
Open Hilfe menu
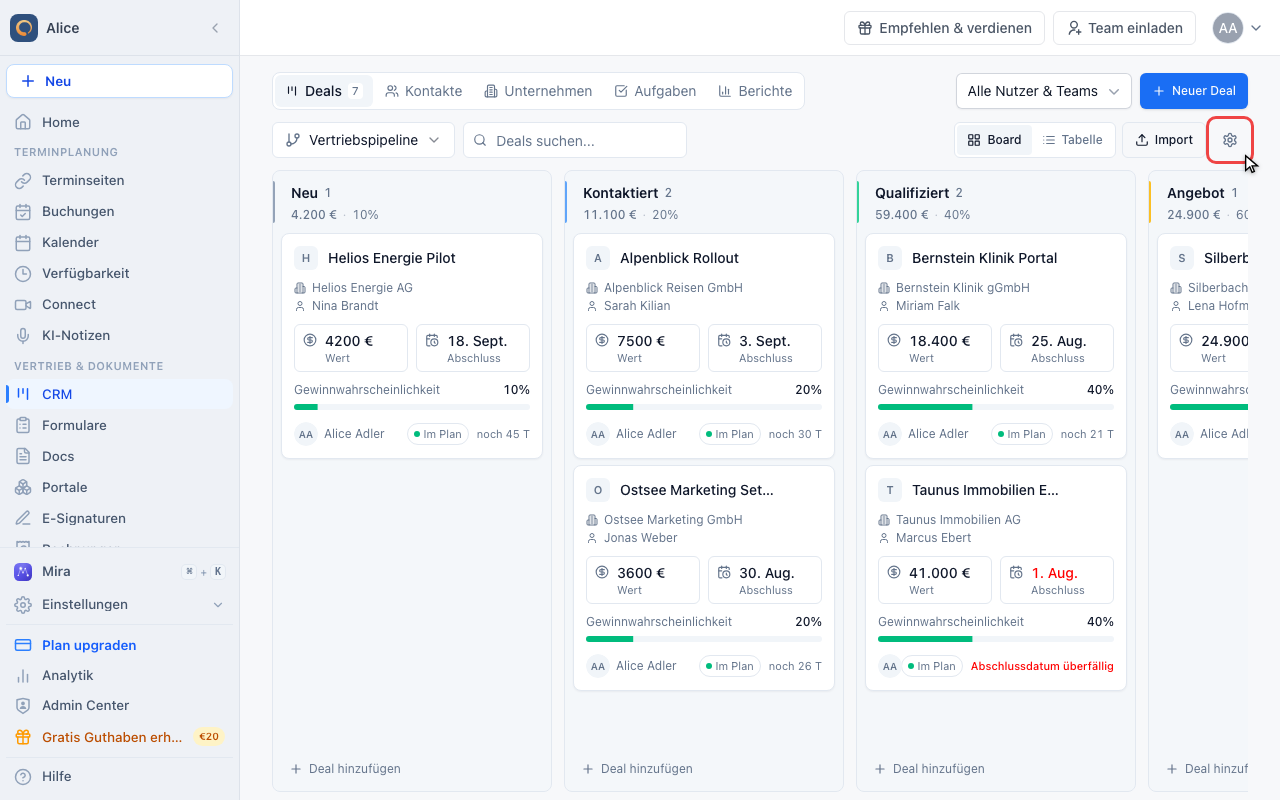[x=120, y=776]
